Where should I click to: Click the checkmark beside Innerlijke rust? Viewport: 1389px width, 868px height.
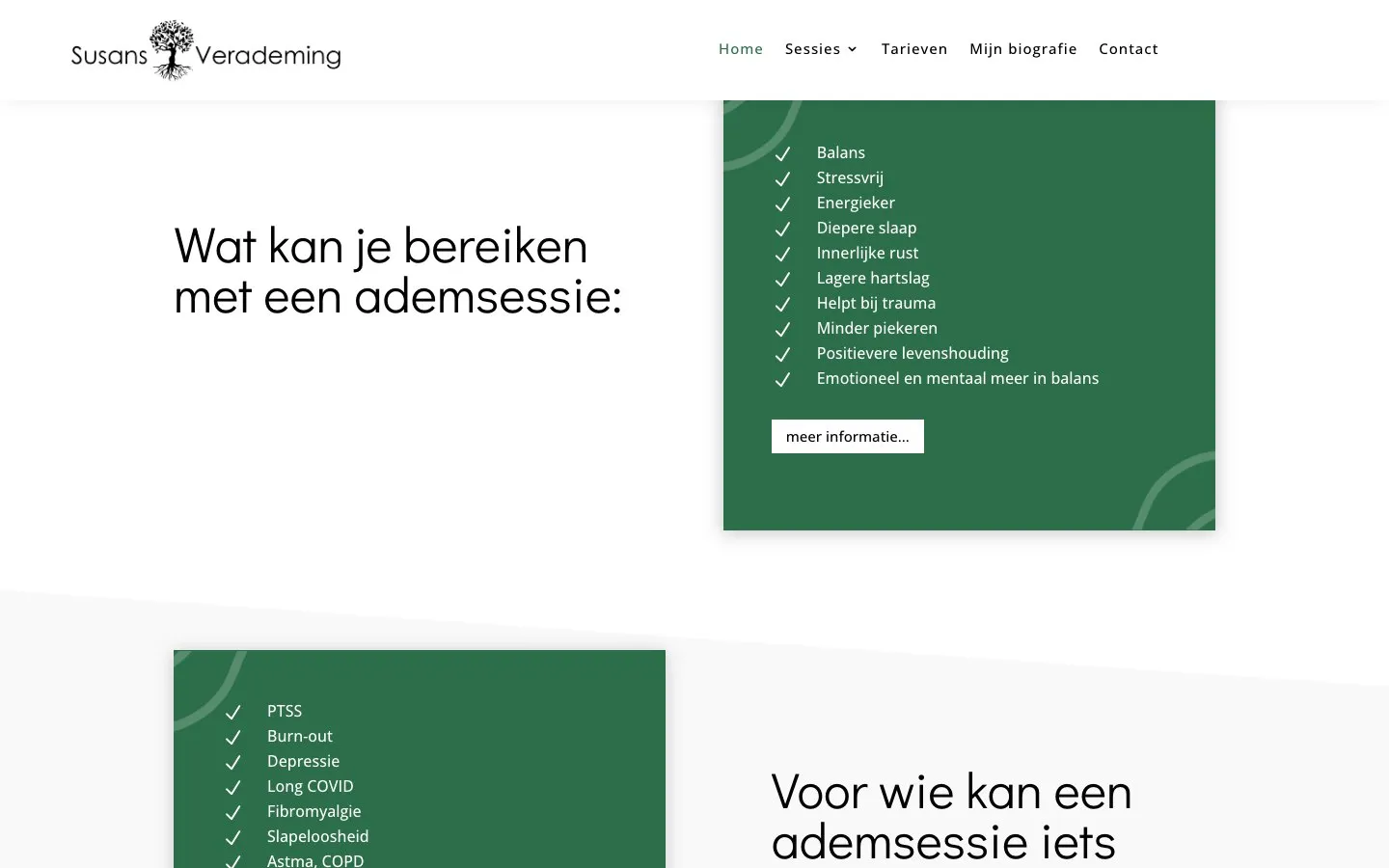pyautogui.click(x=782, y=254)
